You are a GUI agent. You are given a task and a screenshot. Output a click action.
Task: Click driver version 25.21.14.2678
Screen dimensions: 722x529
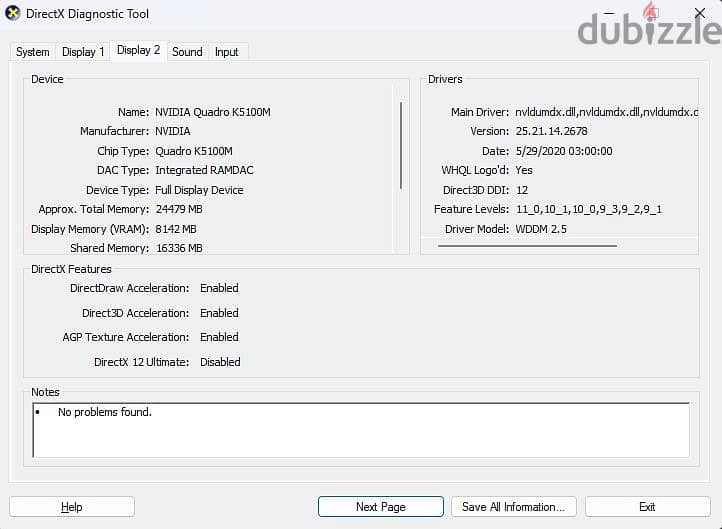coord(552,131)
